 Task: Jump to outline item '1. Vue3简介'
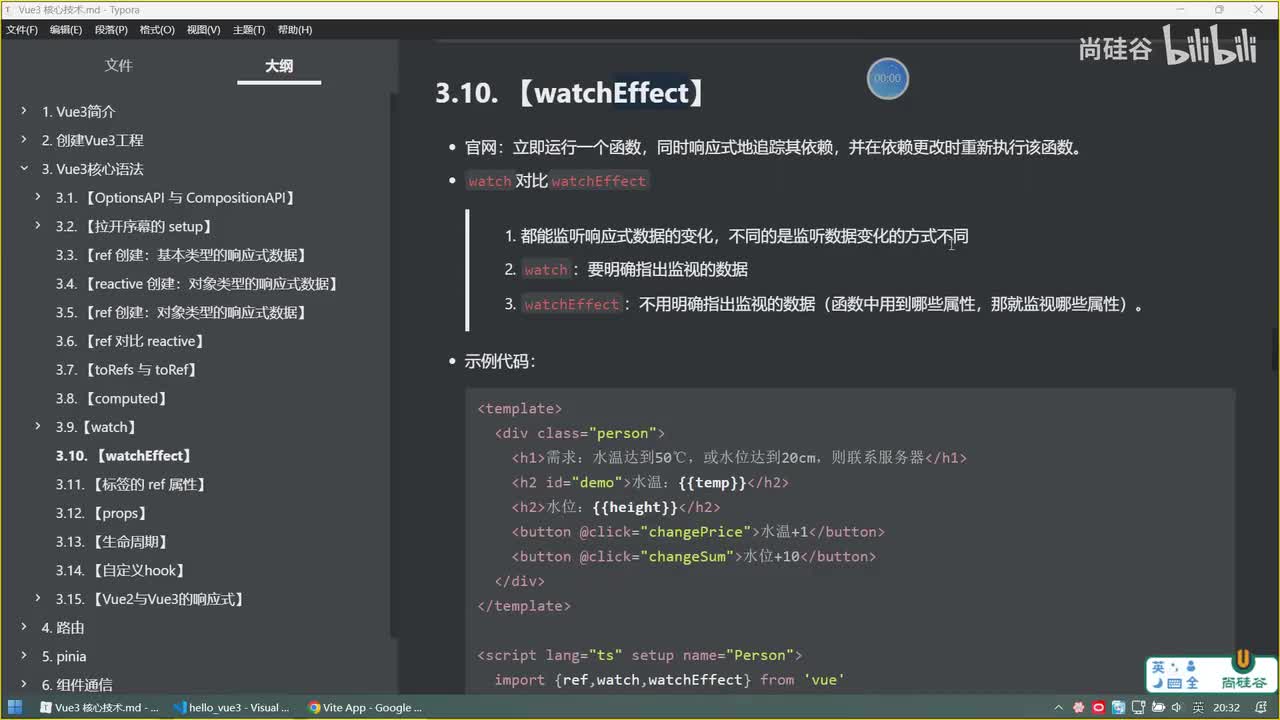[x=79, y=111]
